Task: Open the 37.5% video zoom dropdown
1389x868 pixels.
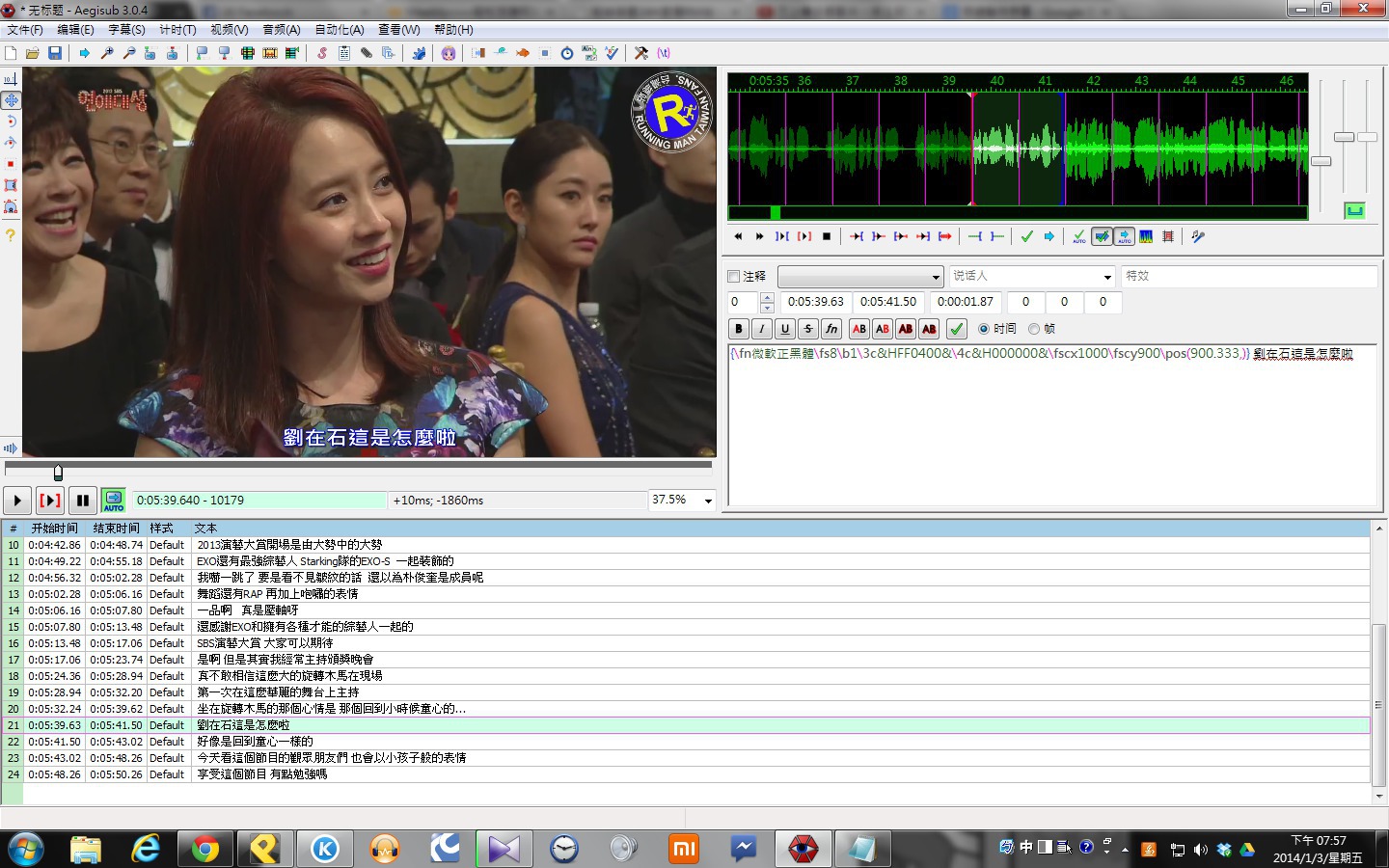Action: 708,501
